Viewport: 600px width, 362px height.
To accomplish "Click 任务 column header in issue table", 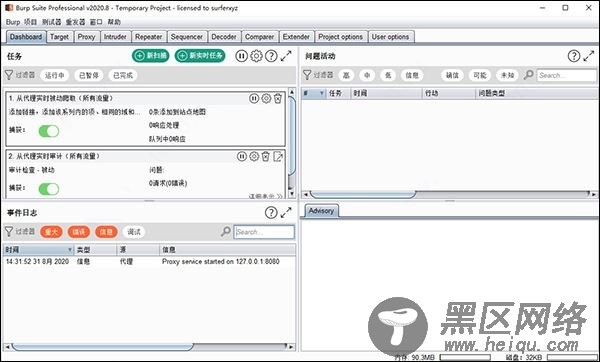I will click(x=338, y=93).
